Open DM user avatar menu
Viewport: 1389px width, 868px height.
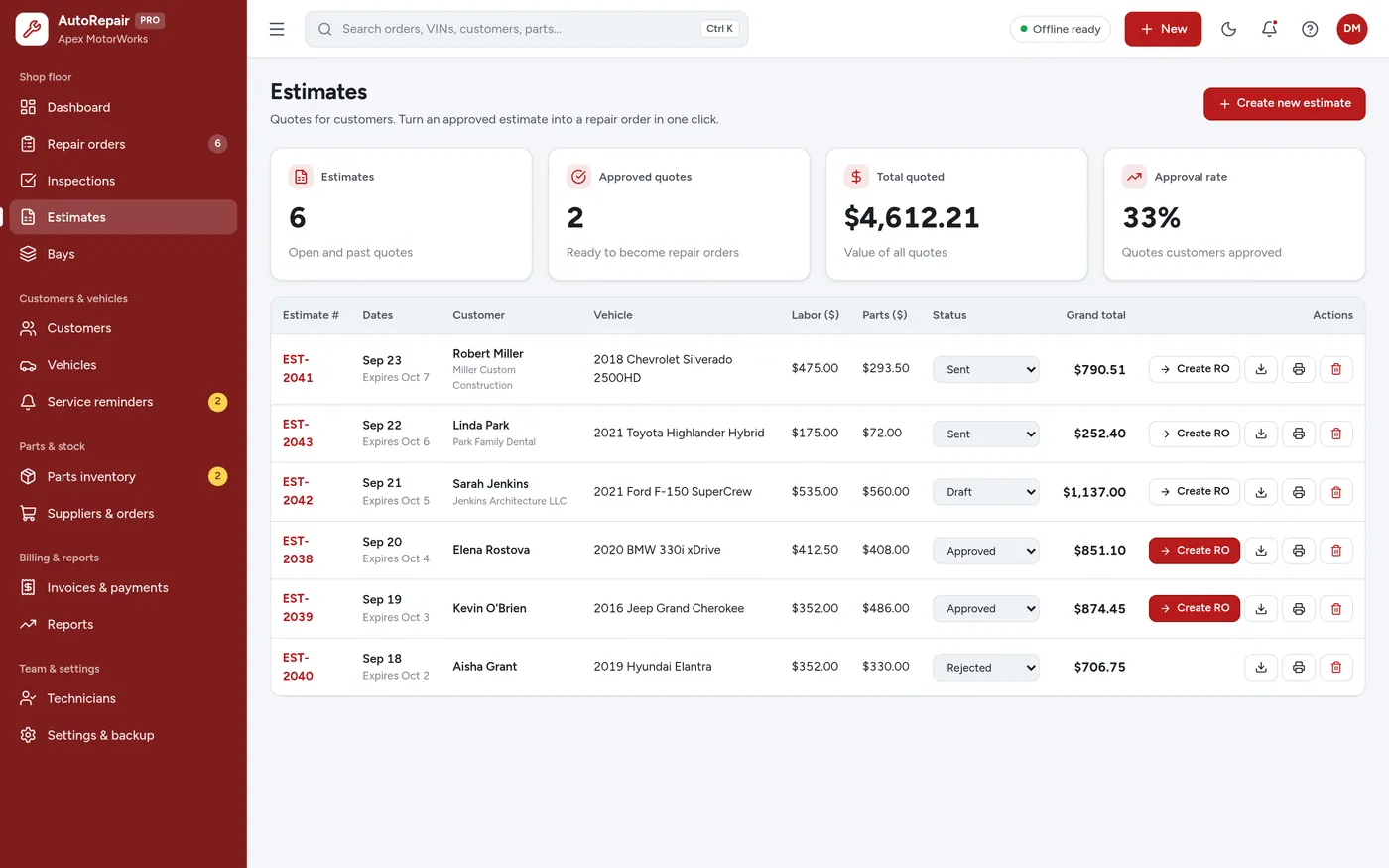(x=1351, y=29)
